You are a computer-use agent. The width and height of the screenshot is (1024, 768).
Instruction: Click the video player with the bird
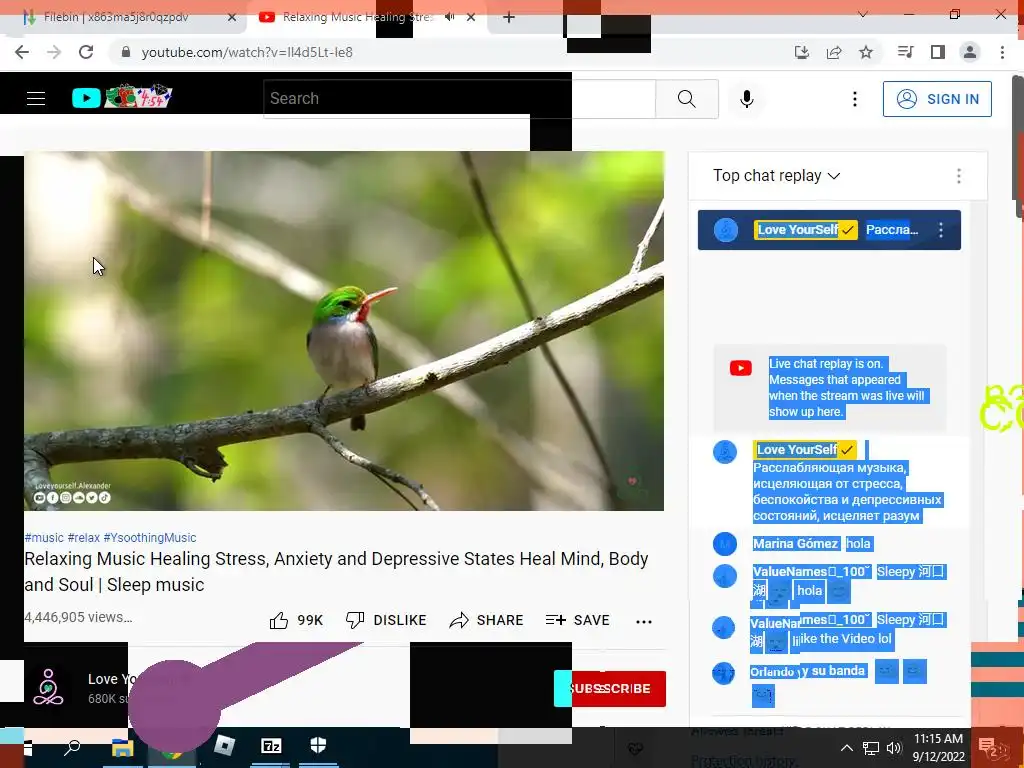click(344, 331)
